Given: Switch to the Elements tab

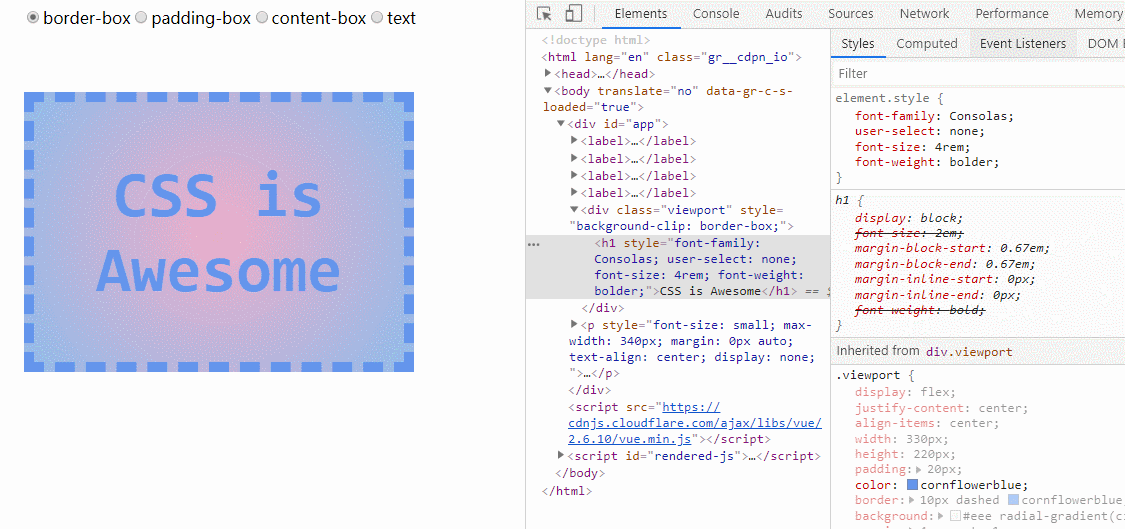Looking at the screenshot, I should pyautogui.click(x=640, y=14).
